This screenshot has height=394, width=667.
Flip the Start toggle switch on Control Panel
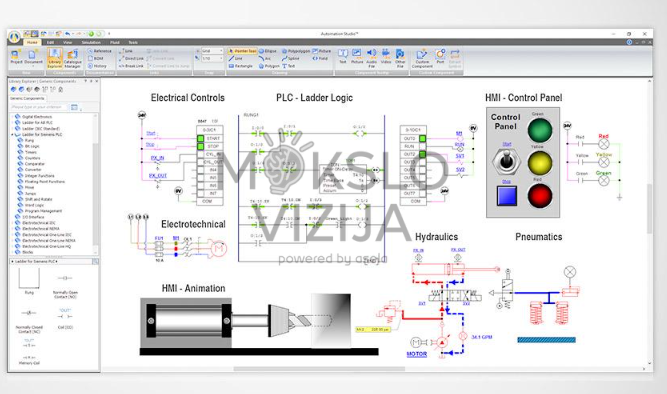506,161
